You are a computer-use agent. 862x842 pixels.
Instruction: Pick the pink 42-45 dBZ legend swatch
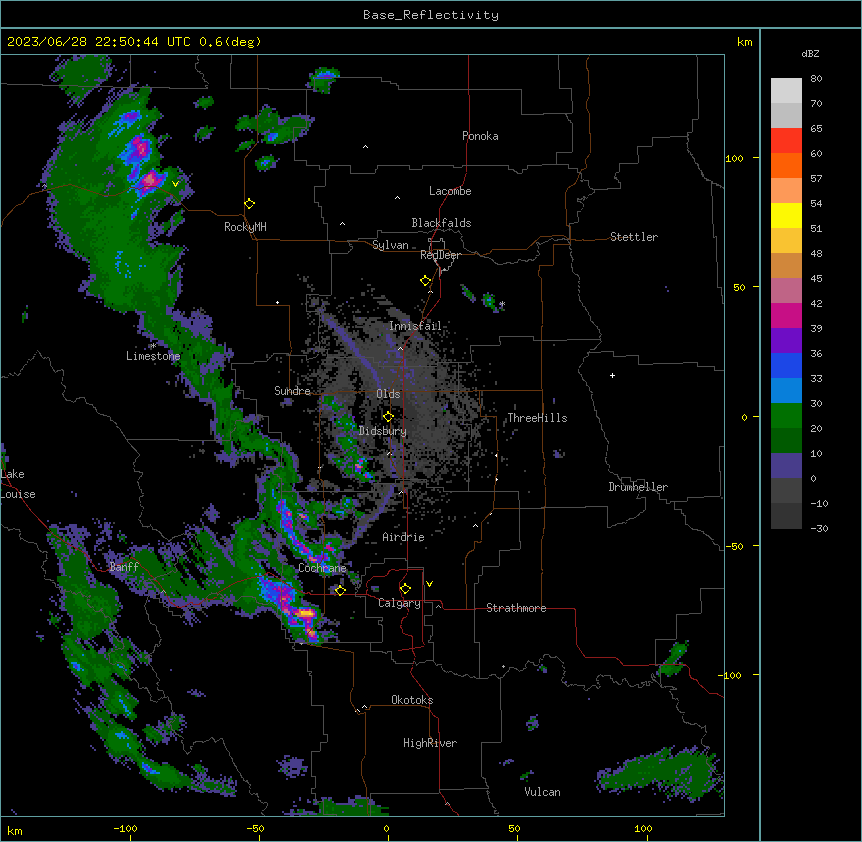[786, 291]
